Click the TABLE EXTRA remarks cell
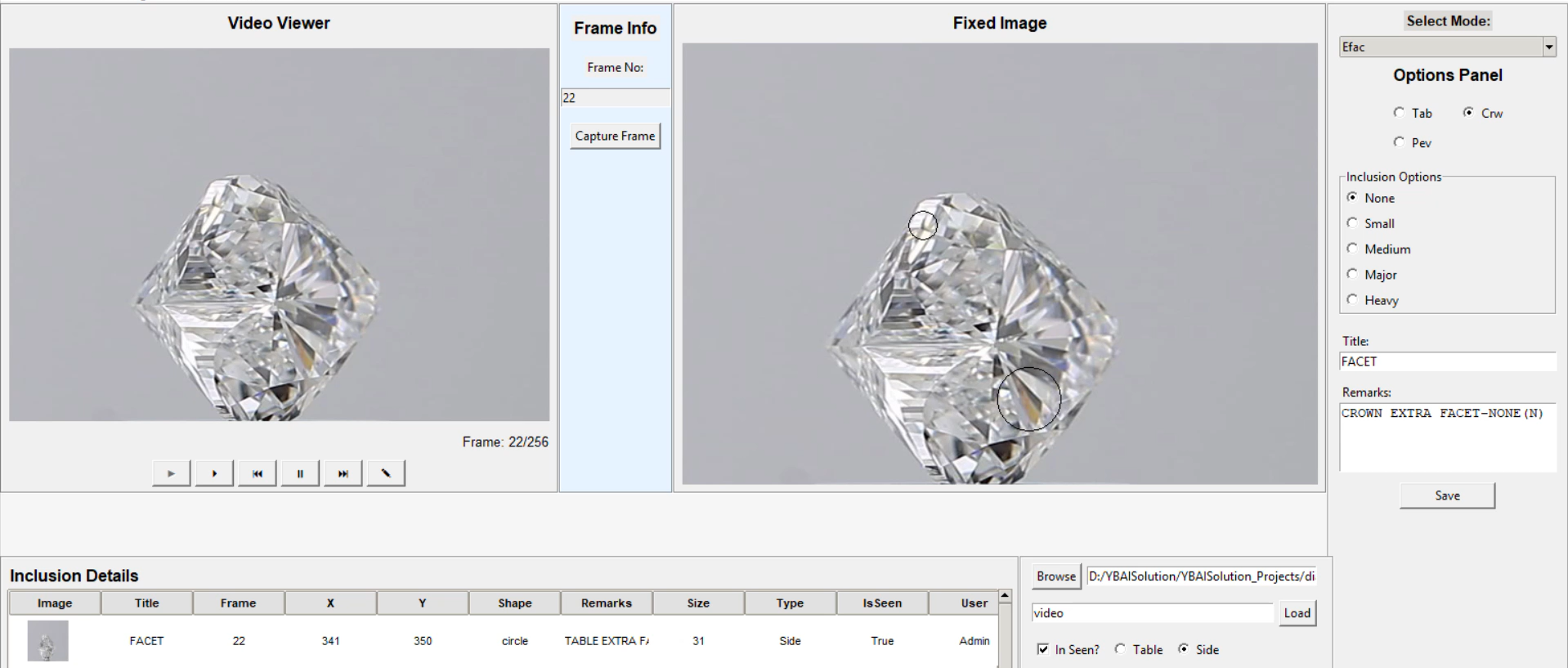Image resolution: width=1568 pixels, height=668 pixels. (607, 641)
